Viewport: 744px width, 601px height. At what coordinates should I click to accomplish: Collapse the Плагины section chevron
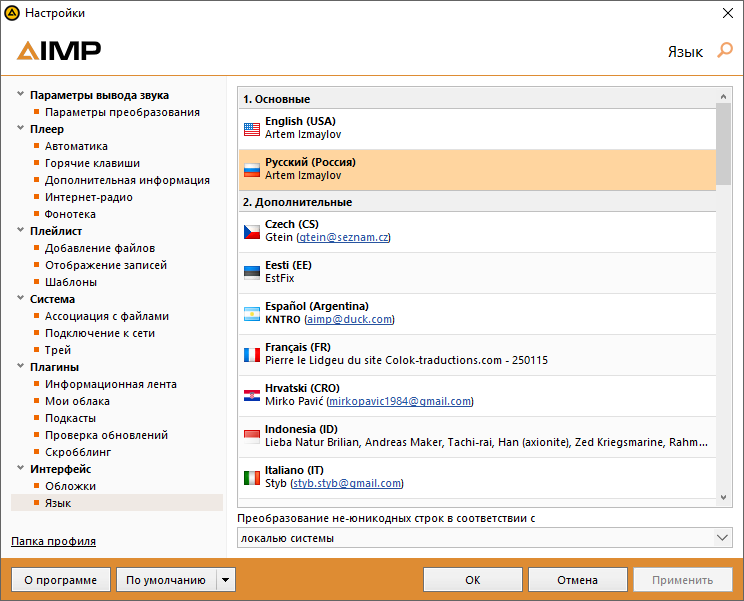pos(21,367)
